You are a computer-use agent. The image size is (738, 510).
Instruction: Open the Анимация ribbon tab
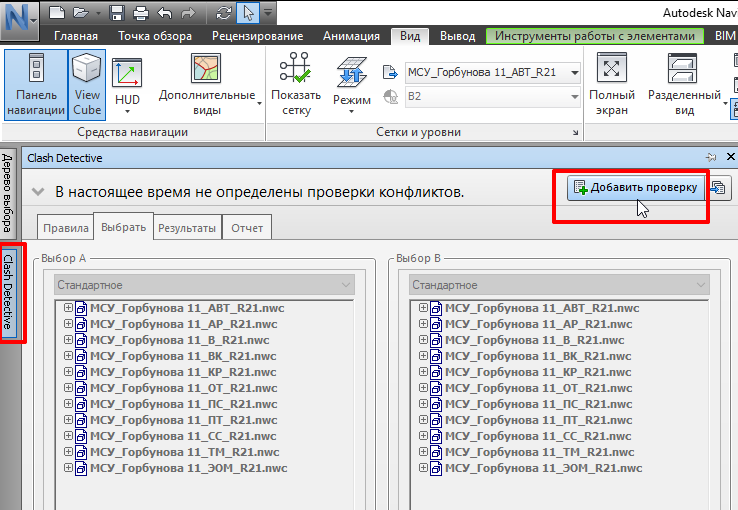(351, 36)
